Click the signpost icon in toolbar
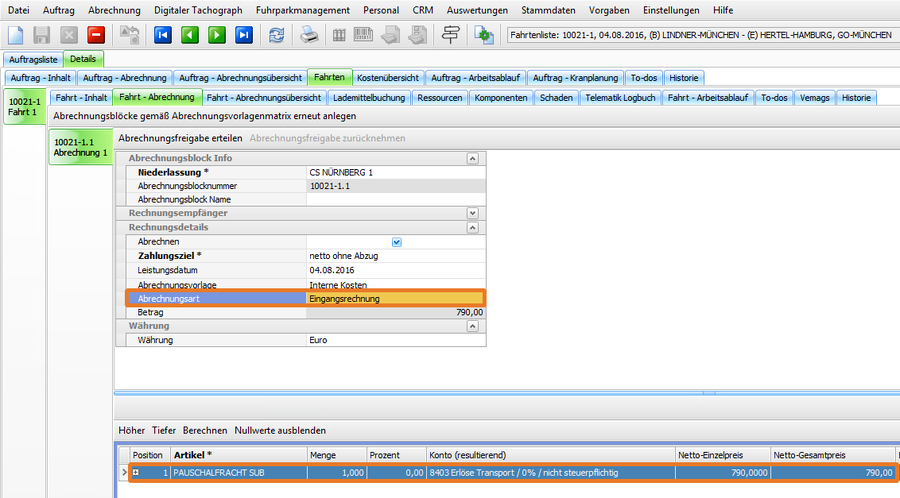Viewport: 900px width, 498px height. point(451,35)
